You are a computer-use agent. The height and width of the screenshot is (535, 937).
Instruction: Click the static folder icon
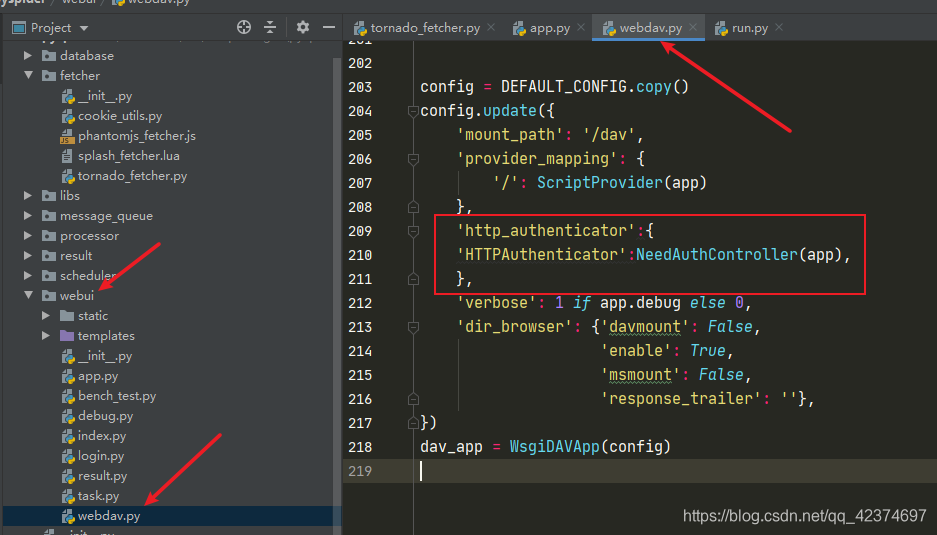click(67, 316)
